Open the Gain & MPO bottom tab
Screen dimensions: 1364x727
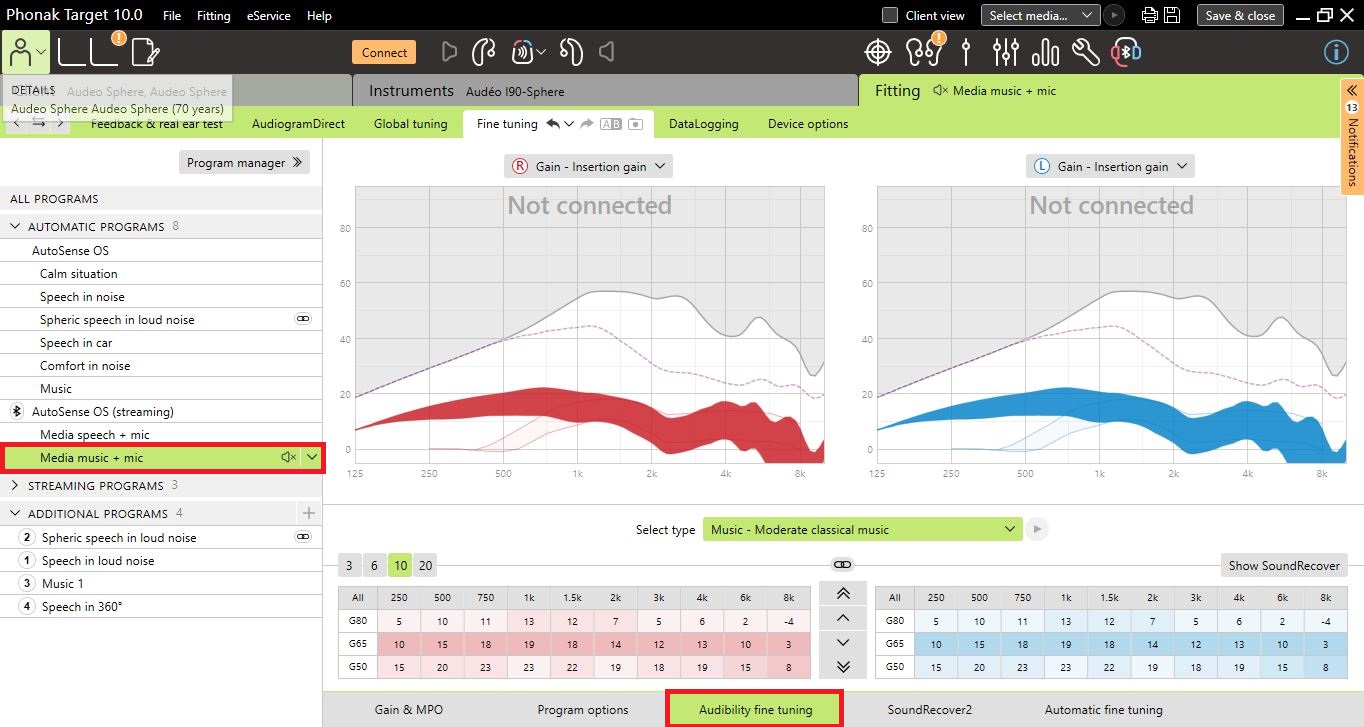409,710
